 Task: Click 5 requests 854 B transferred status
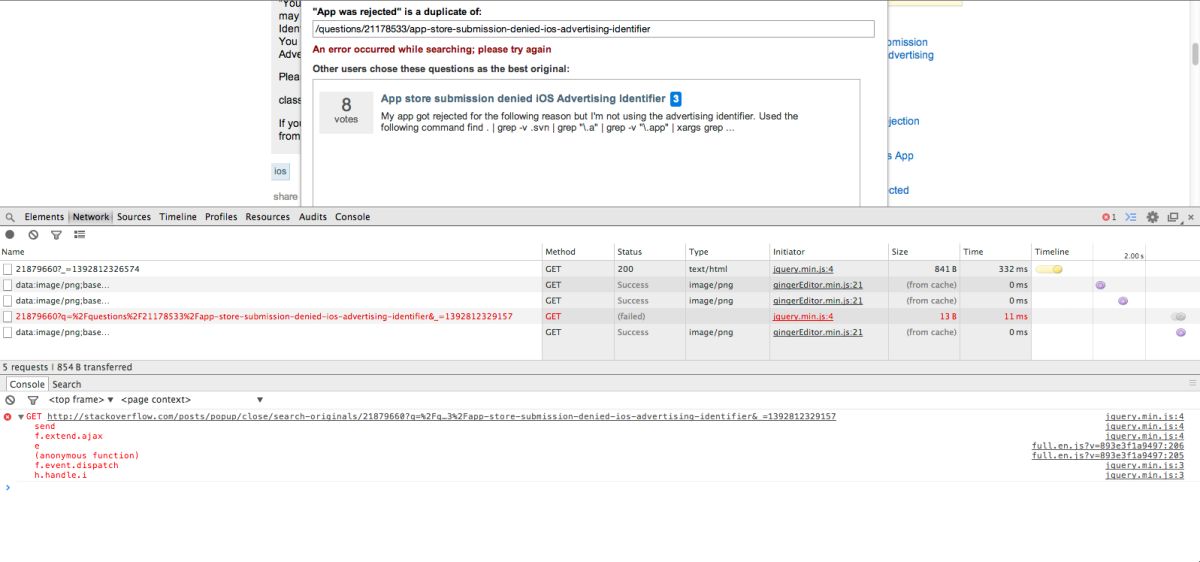(x=67, y=367)
